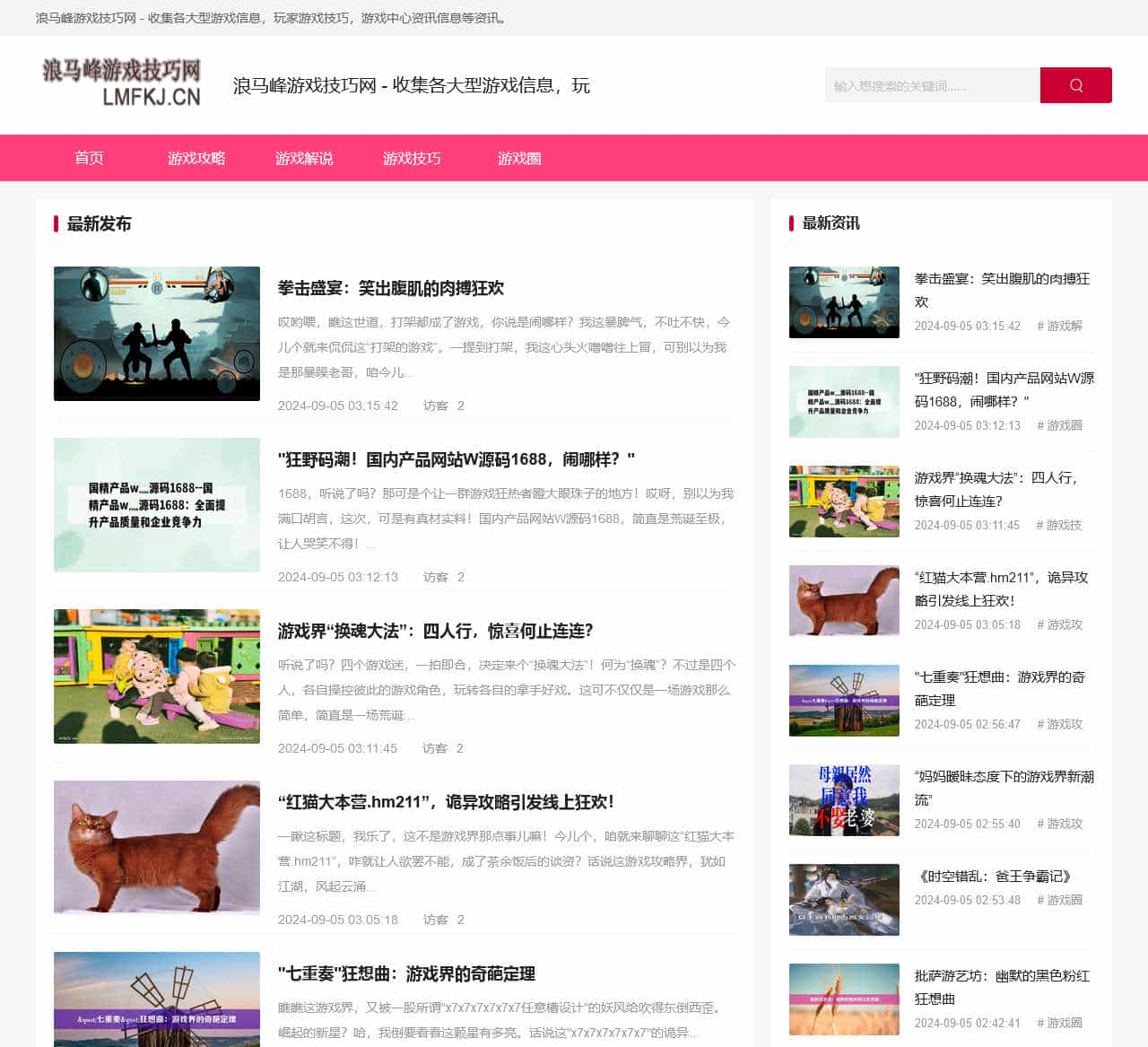Screen dimensions: 1148x1047
Task: Open main list article 红猫大本营.hm211
Action: point(446,802)
